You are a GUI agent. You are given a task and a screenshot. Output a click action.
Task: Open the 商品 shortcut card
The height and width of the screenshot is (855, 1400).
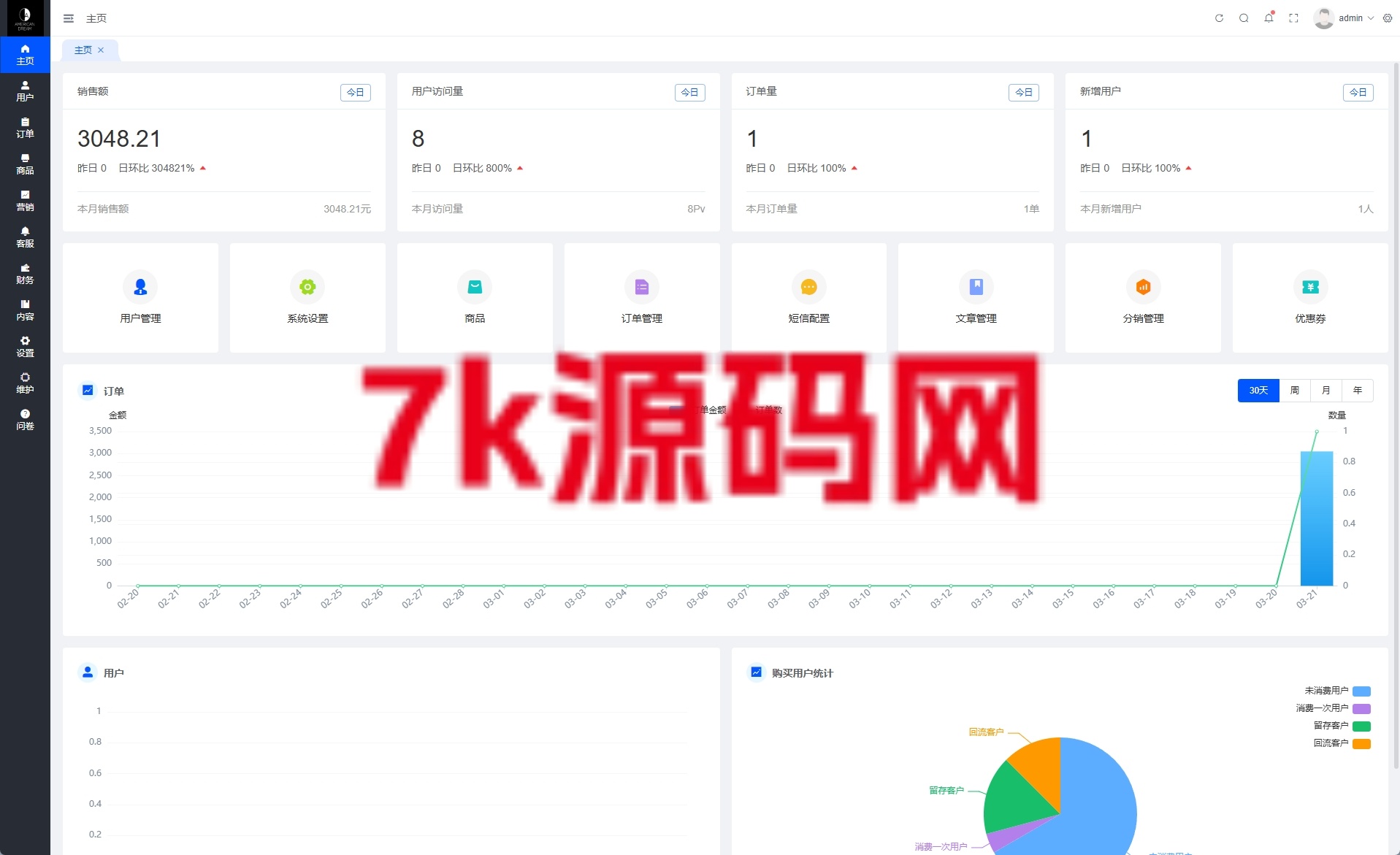[475, 298]
